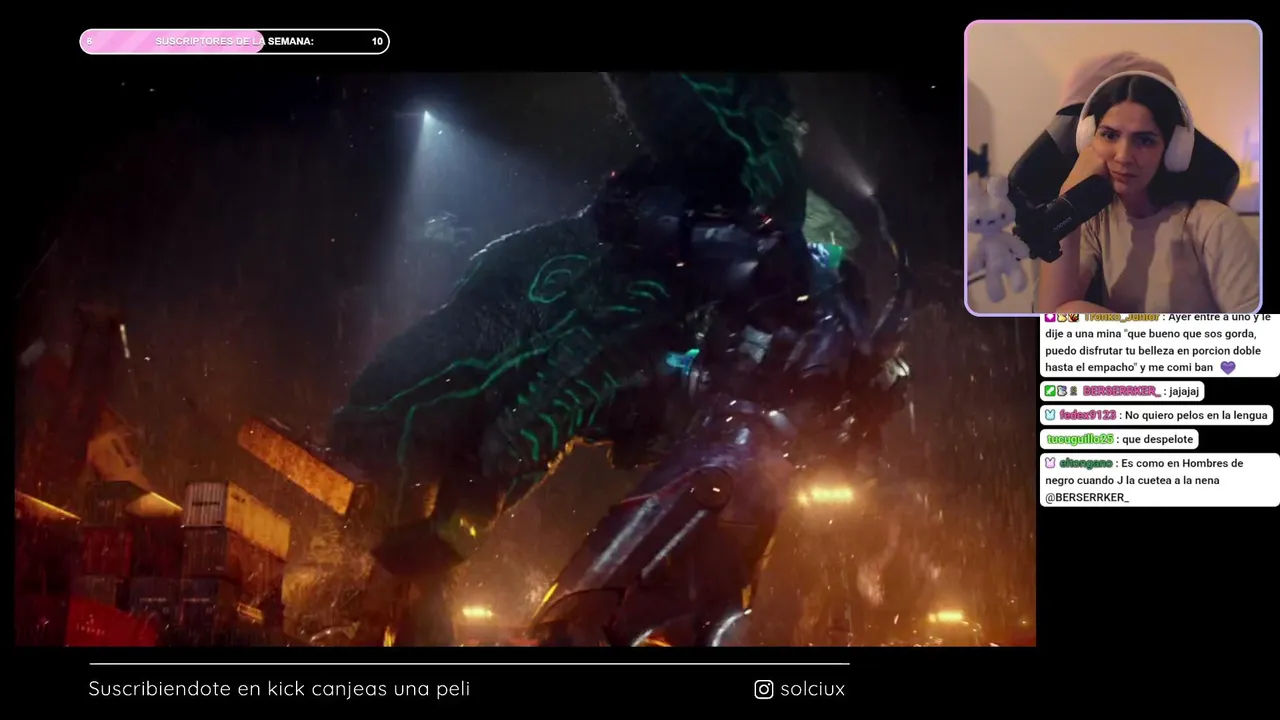The width and height of the screenshot is (1280, 720).
Task: Click the bunny badge next to fedex9123
Action: point(1050,415)
